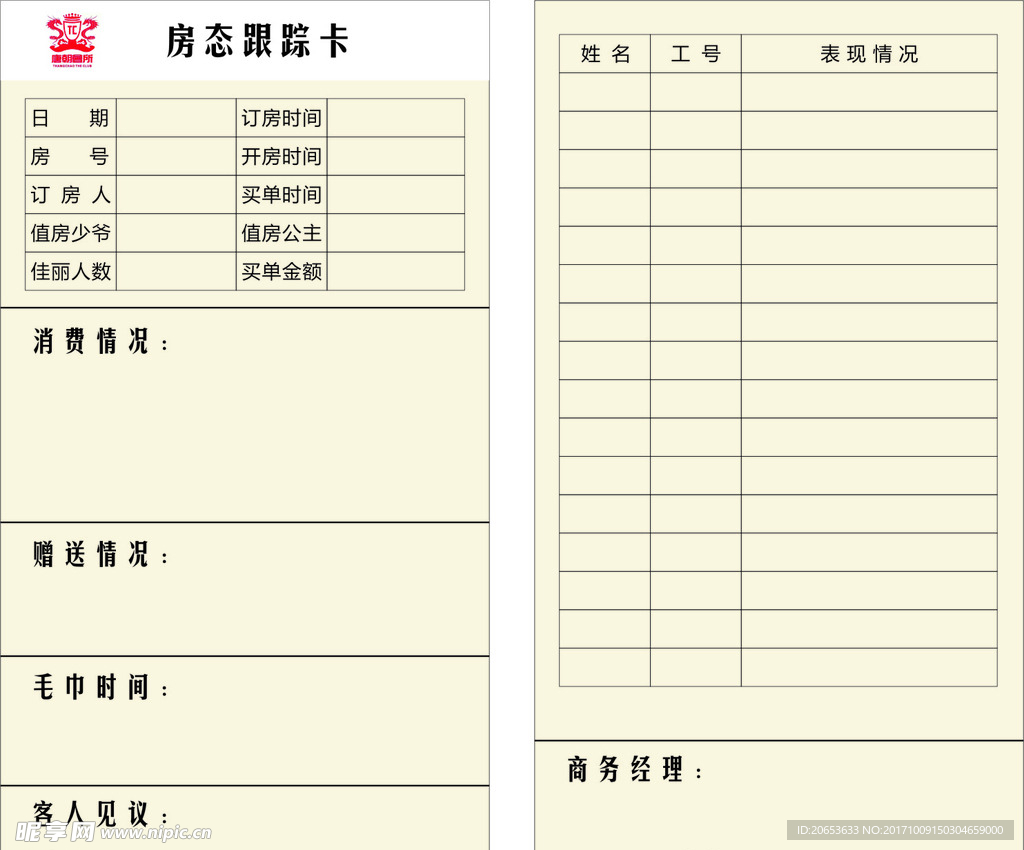The image size is (1024, 850).
Task: Click the 开房时间 field
Action: tap(281, 156)
